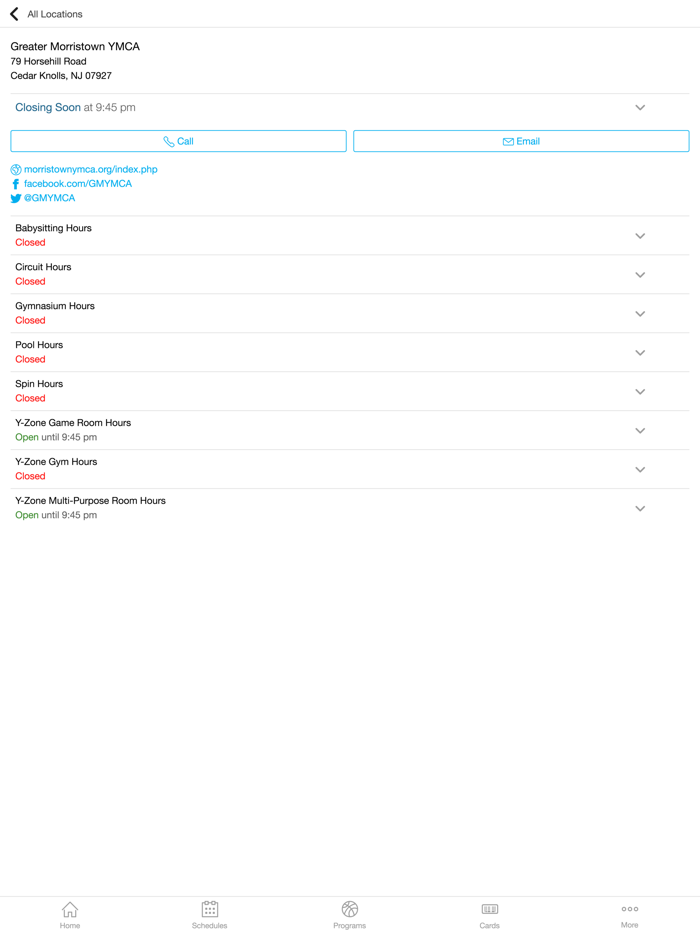Tap the Spin Hours label
Image resolution: width=700 pixels, height=934 pixels.
click(x=39, y=384)
